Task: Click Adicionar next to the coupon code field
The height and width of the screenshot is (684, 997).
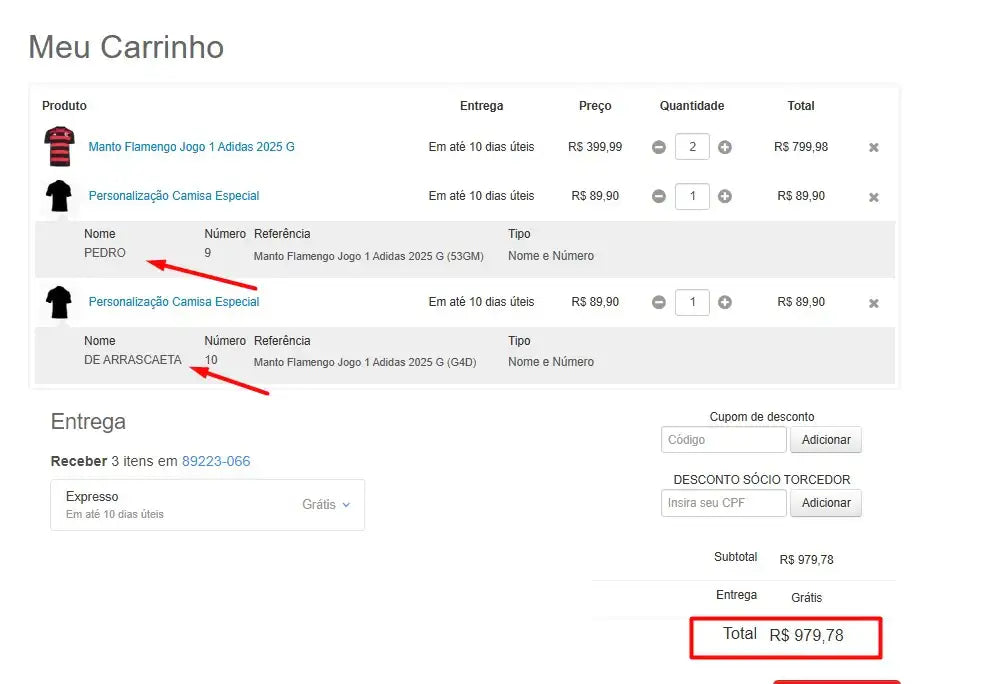Action: tap(825, 440)
